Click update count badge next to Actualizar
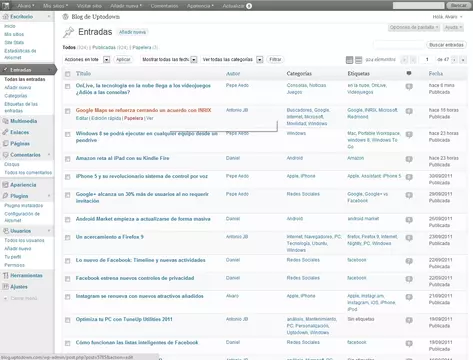473x360 pixels. 249,6
